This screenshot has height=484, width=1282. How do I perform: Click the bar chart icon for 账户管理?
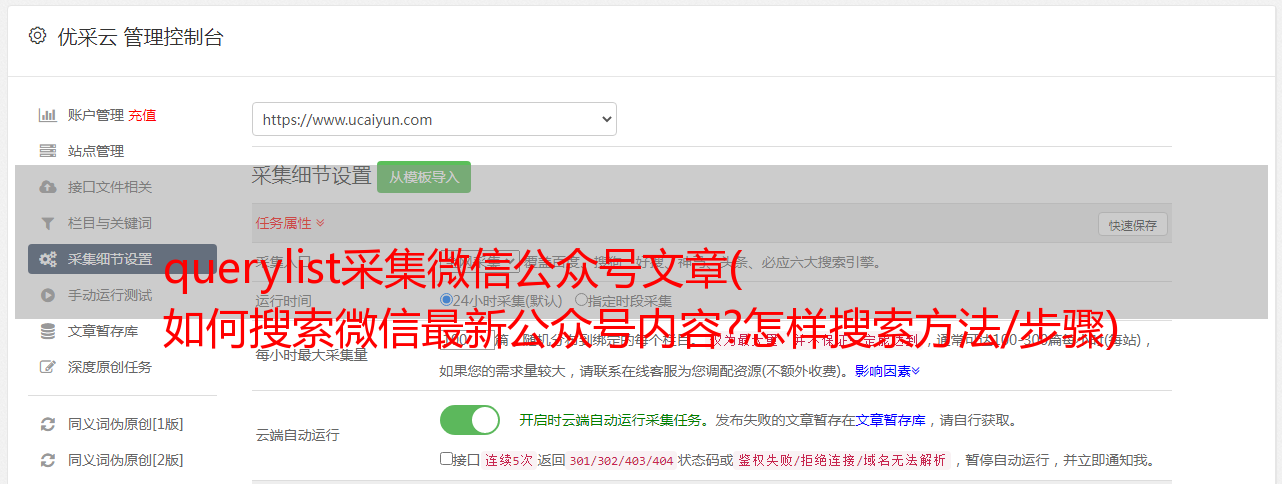47,115
